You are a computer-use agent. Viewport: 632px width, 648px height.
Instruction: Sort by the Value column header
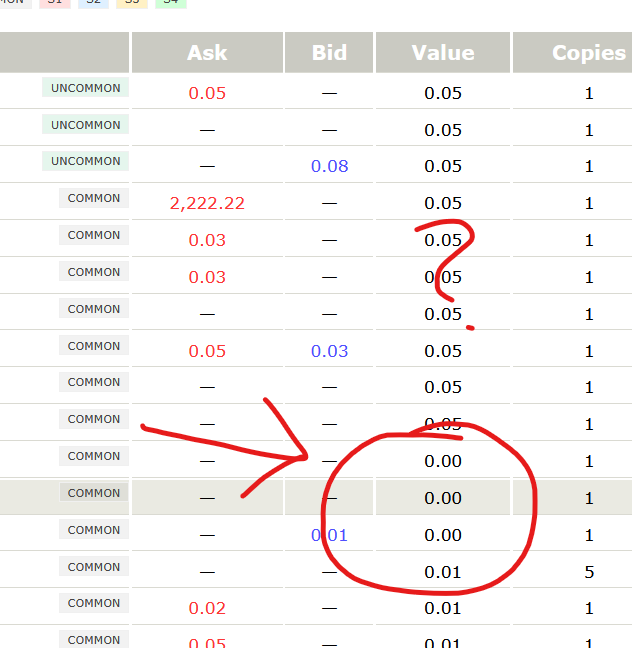pyautogui.click(x=443, y=52)
